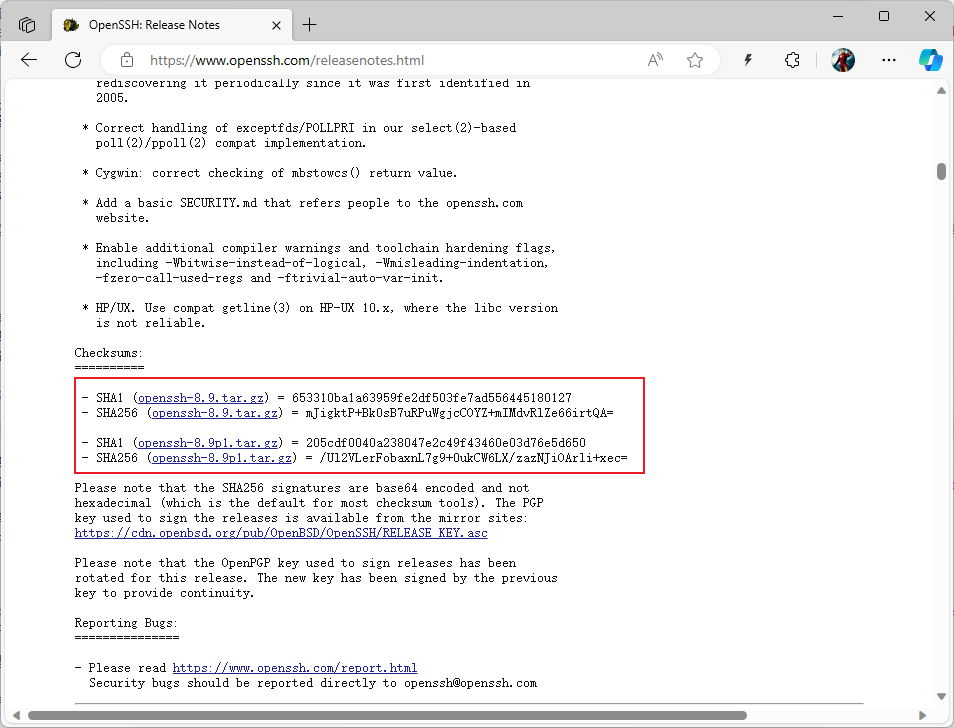Refresh the release notes page
954x728 pixels.
coord(73,60)
